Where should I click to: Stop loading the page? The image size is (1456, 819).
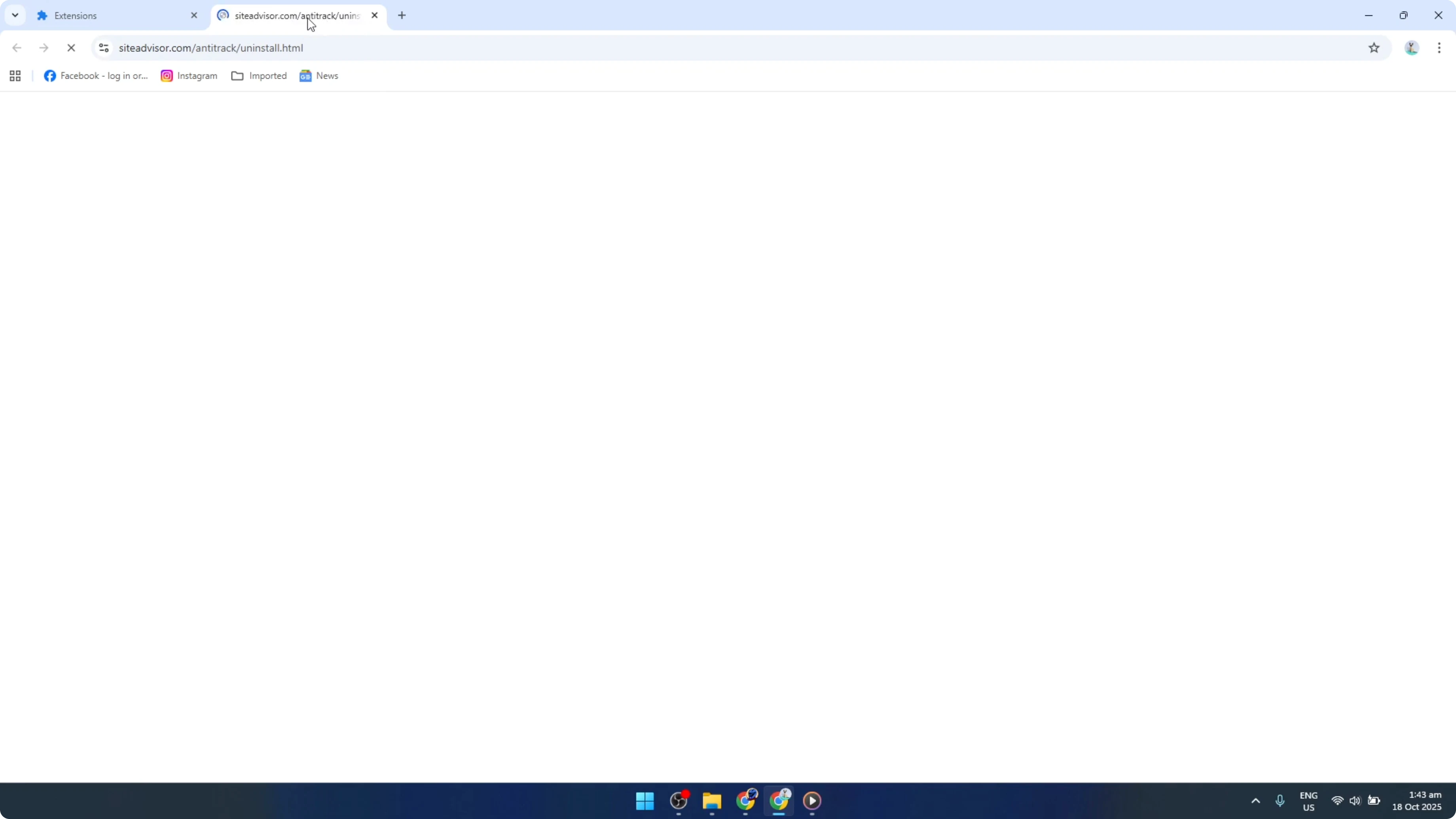point(71,48)
